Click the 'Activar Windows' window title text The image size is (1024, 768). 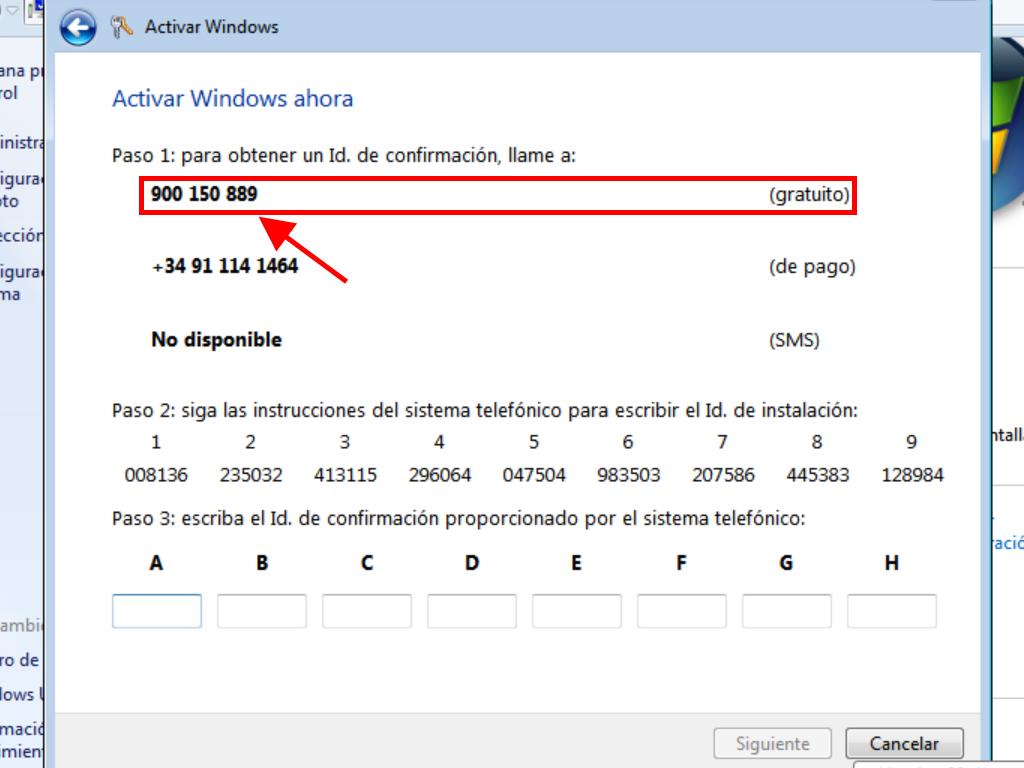(212, 27)
